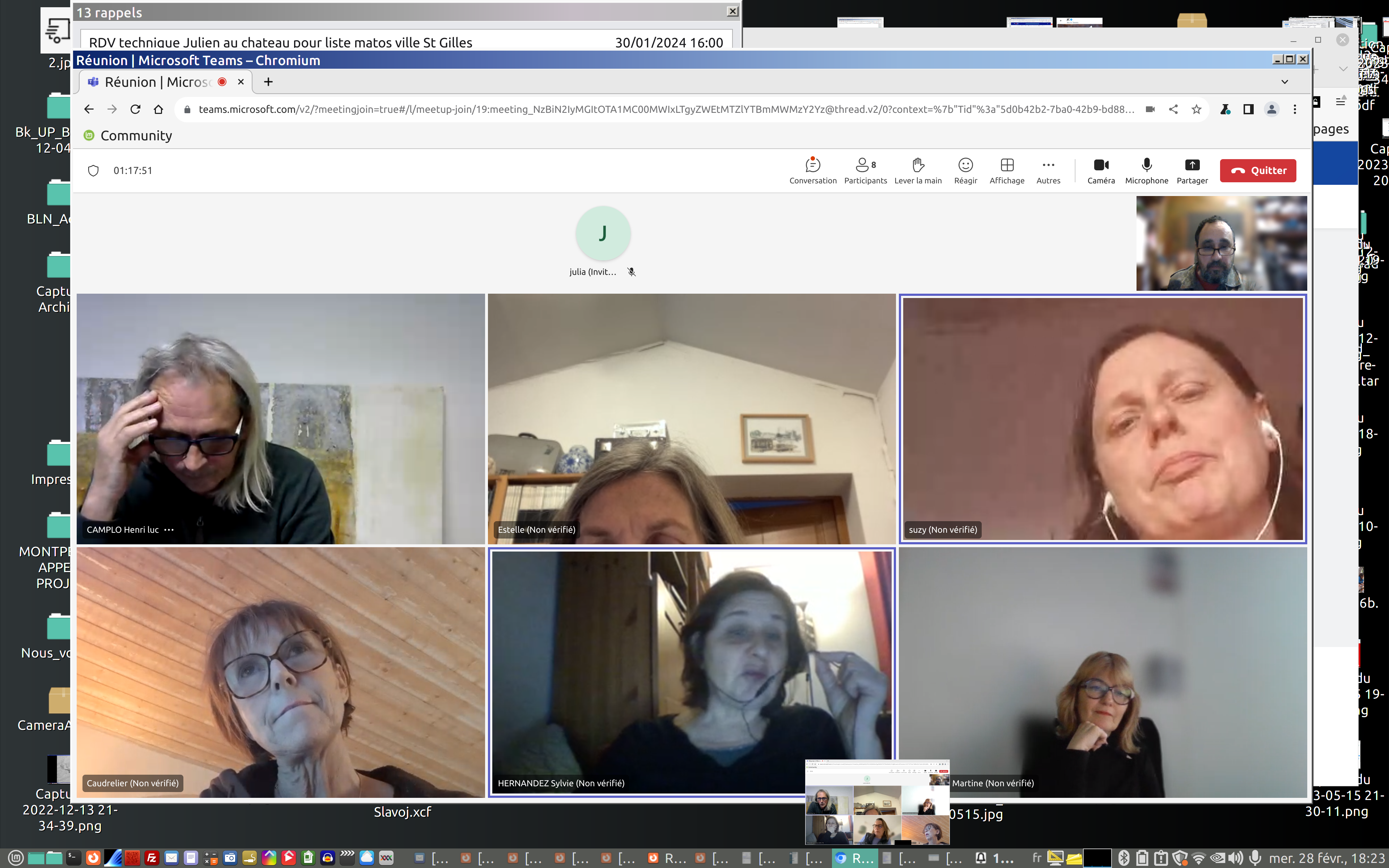Bookmark page with star icon
The width and height of the screenshot is (1389, 868).
coord(1196,109)
